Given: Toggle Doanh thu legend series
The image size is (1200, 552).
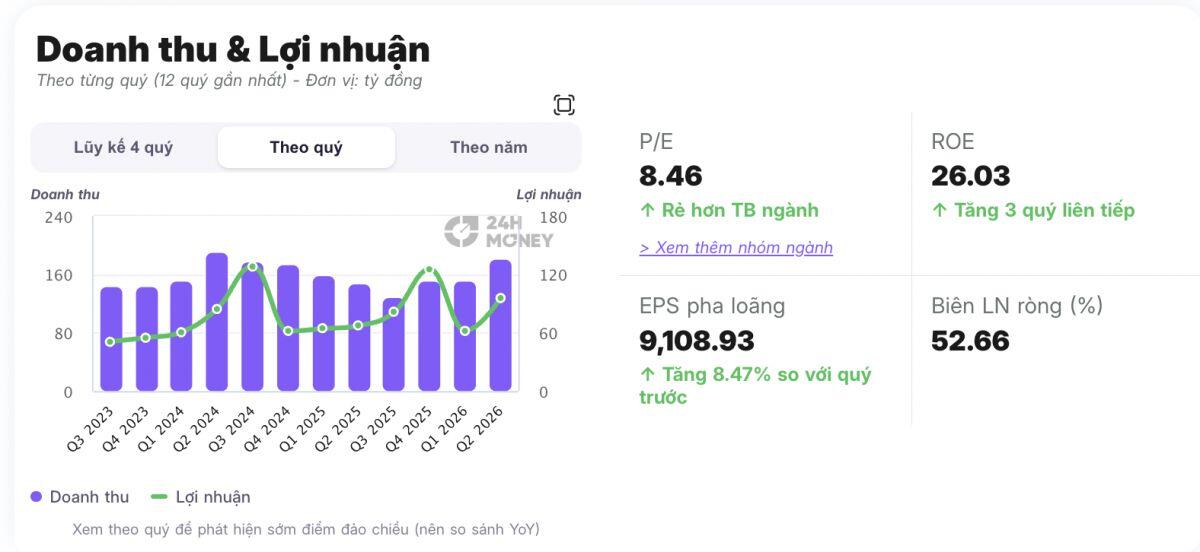Looking at the screenshot, I should [x=79, y=496].
